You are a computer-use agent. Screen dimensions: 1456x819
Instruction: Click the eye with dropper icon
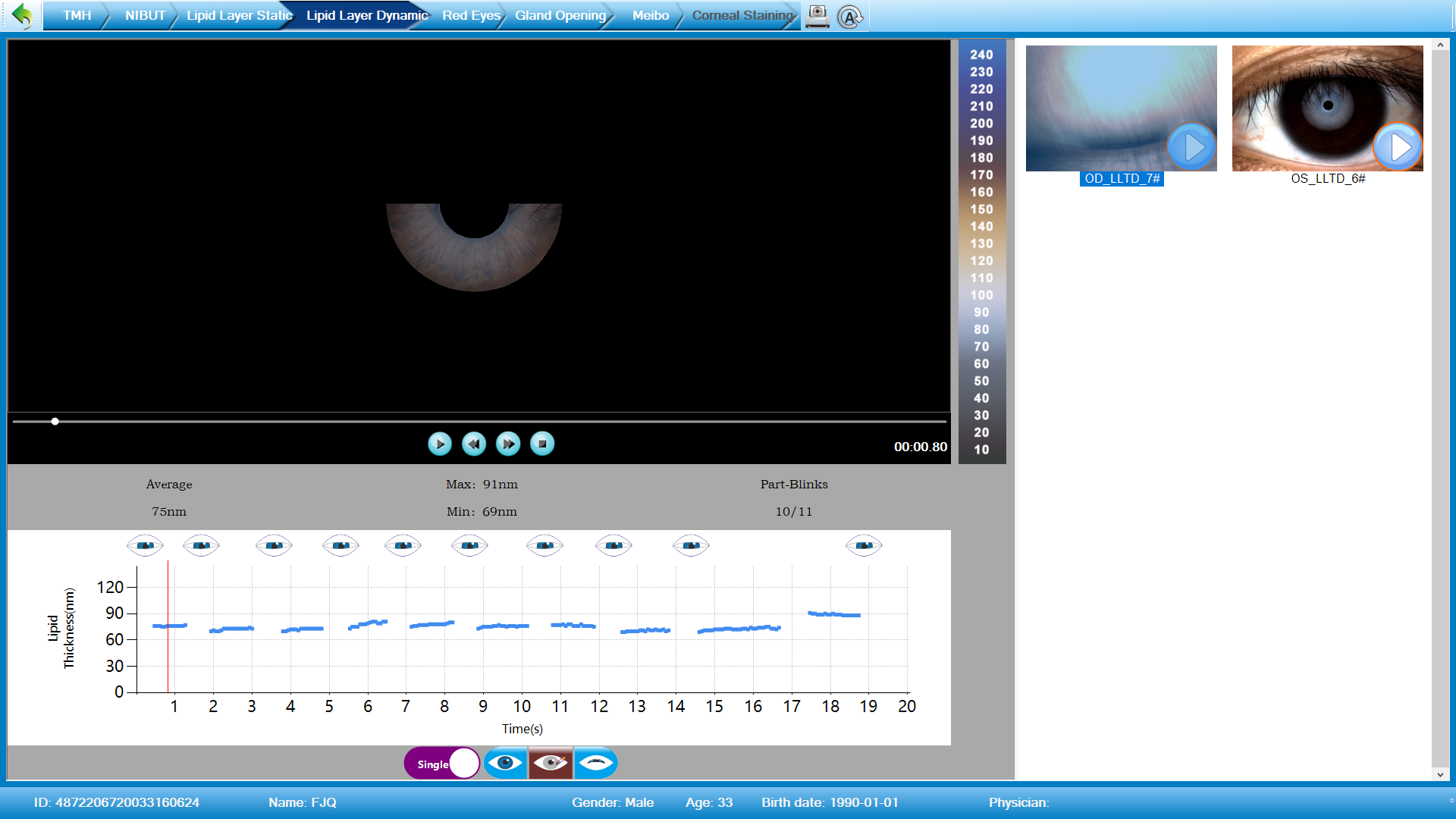click(551, 763)
